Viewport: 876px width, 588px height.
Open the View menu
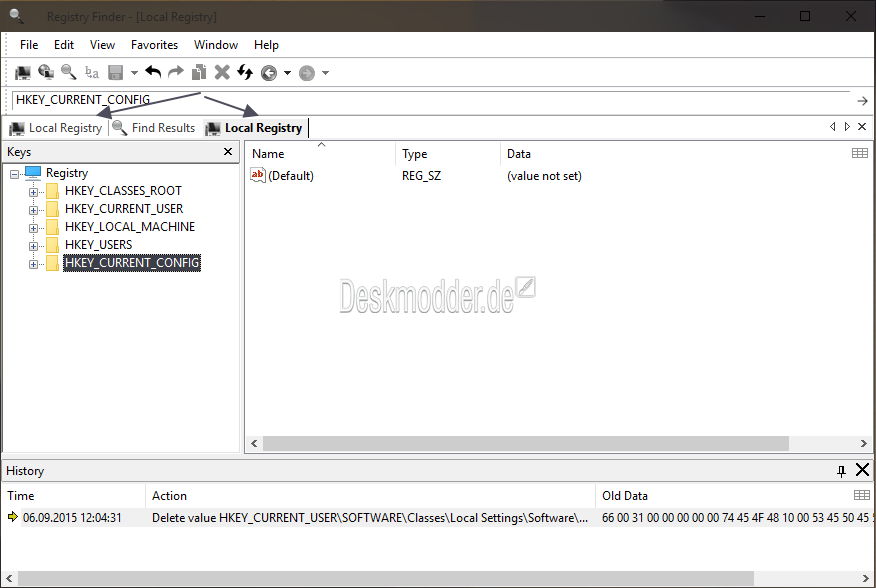(x=102, y=45)
